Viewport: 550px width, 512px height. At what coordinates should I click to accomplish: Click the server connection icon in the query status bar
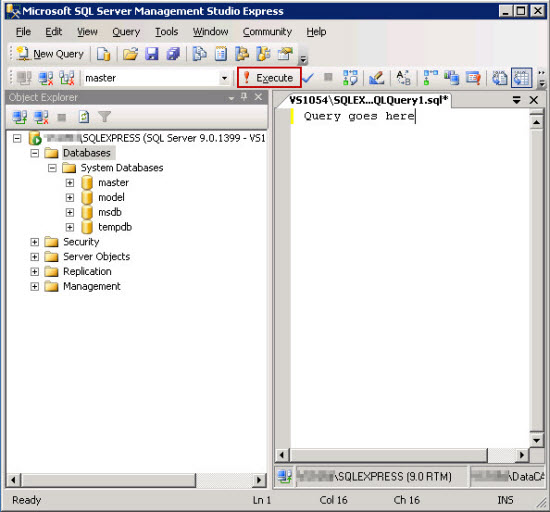[284, 476]
